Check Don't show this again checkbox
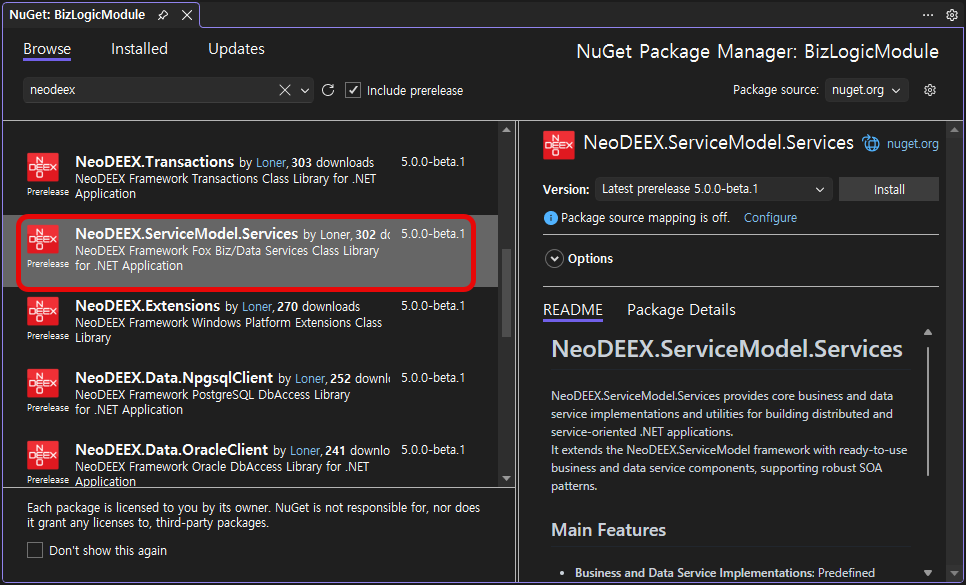This screenshot has width=966, height=585. click(x=35, y=550)
